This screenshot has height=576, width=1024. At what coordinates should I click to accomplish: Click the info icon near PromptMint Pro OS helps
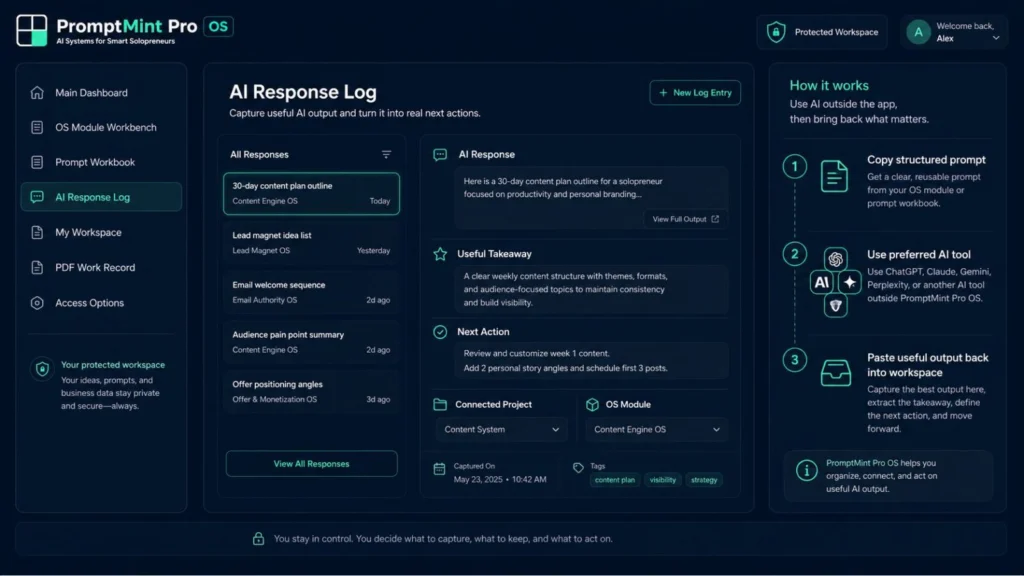[807, 470]
